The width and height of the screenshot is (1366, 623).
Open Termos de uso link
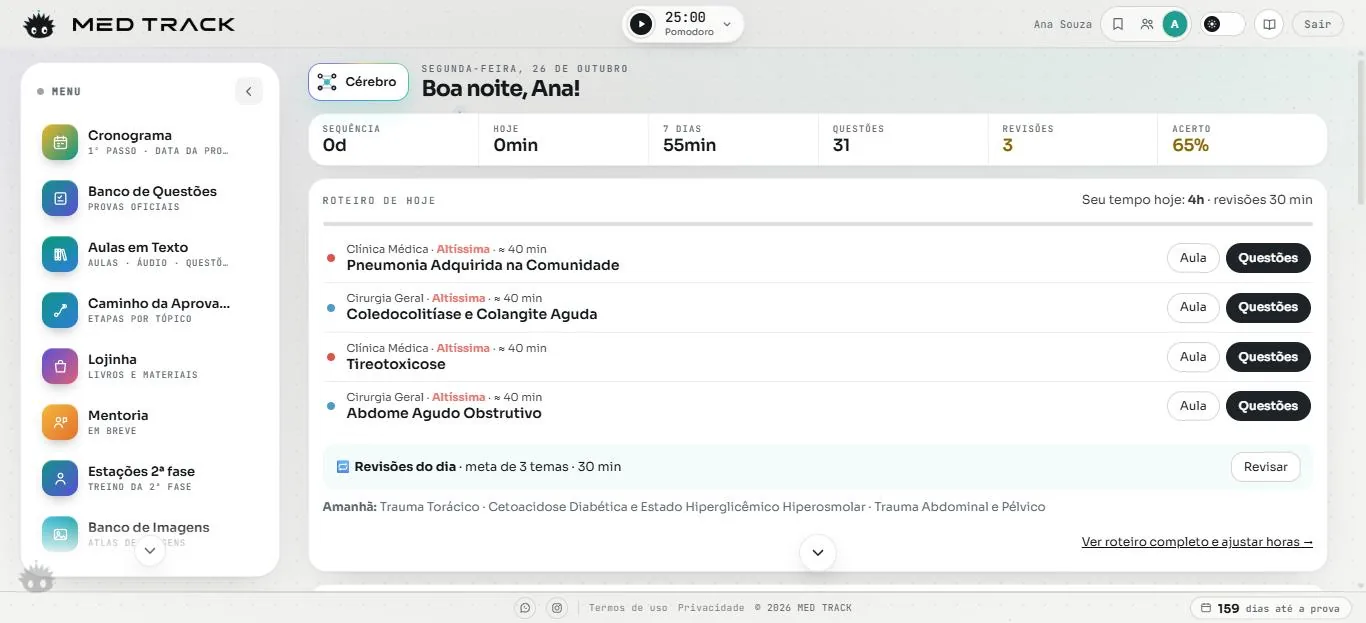(x=628, y=608)
